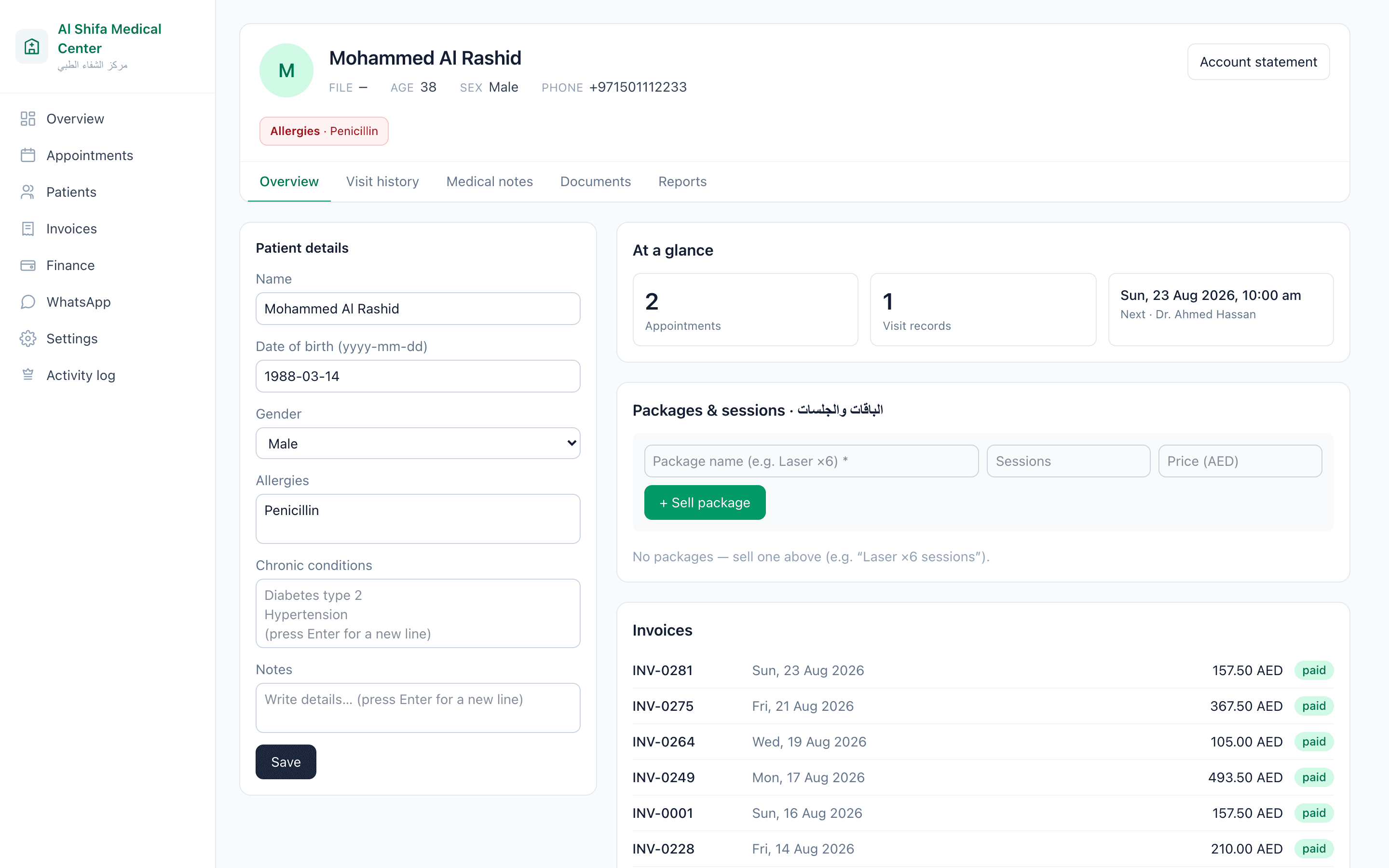Click the Invoices receipt icon
Image resolution: width=1389 pixels, height=868 pixels.
(x=27, y=229)
